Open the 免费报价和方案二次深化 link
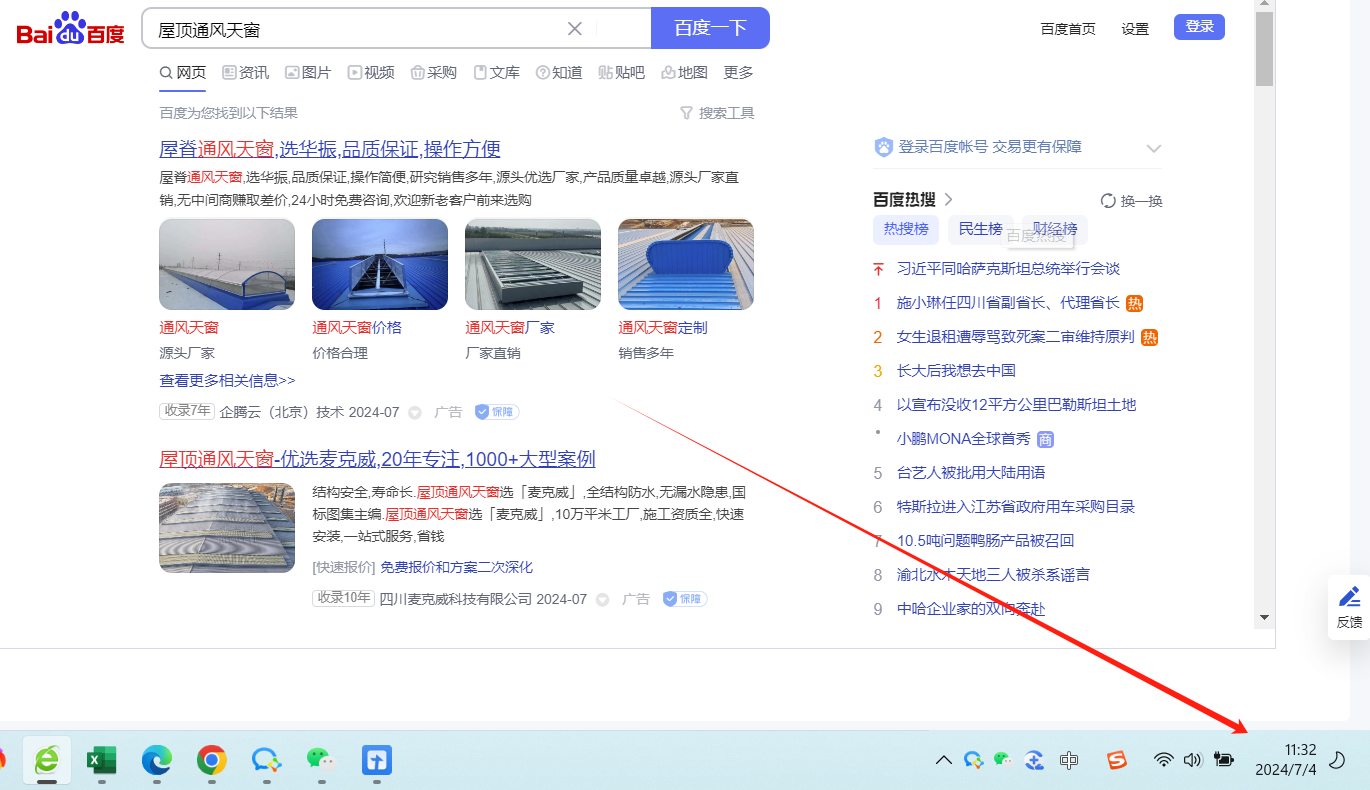 coord(456,567)
